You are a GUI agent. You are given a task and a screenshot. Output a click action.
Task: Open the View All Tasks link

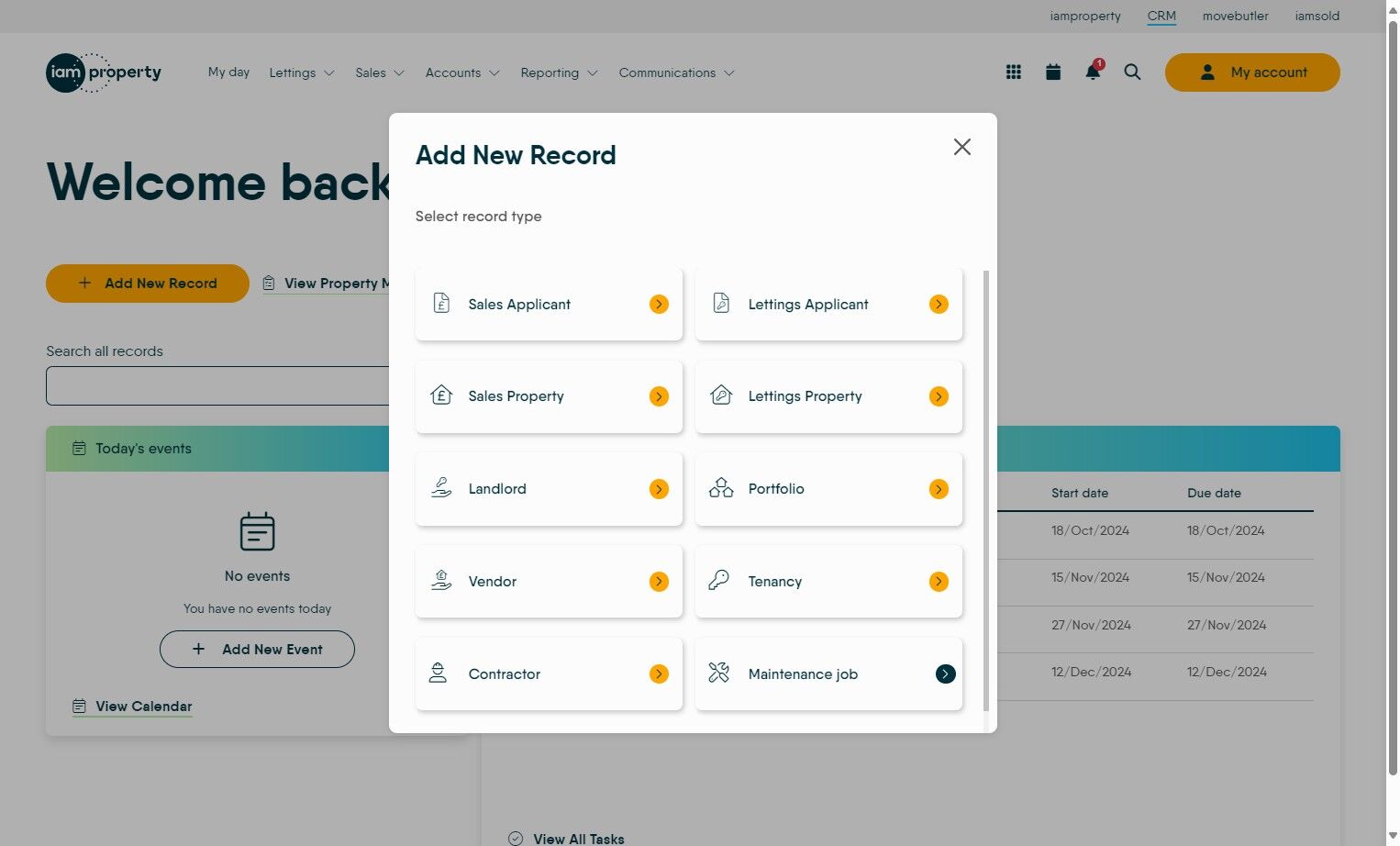click(x=566, y=838)
